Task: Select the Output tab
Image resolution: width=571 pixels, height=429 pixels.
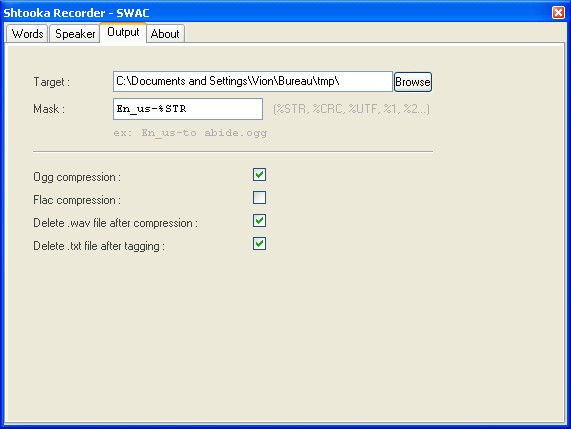Action: coord(123,32)
